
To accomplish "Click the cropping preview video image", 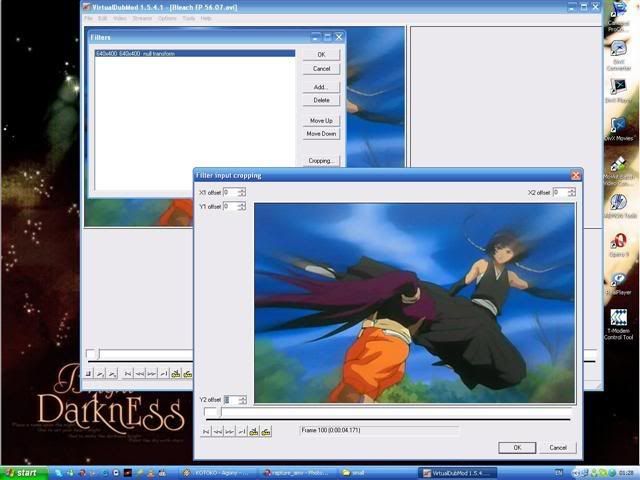I will point(415,303).
